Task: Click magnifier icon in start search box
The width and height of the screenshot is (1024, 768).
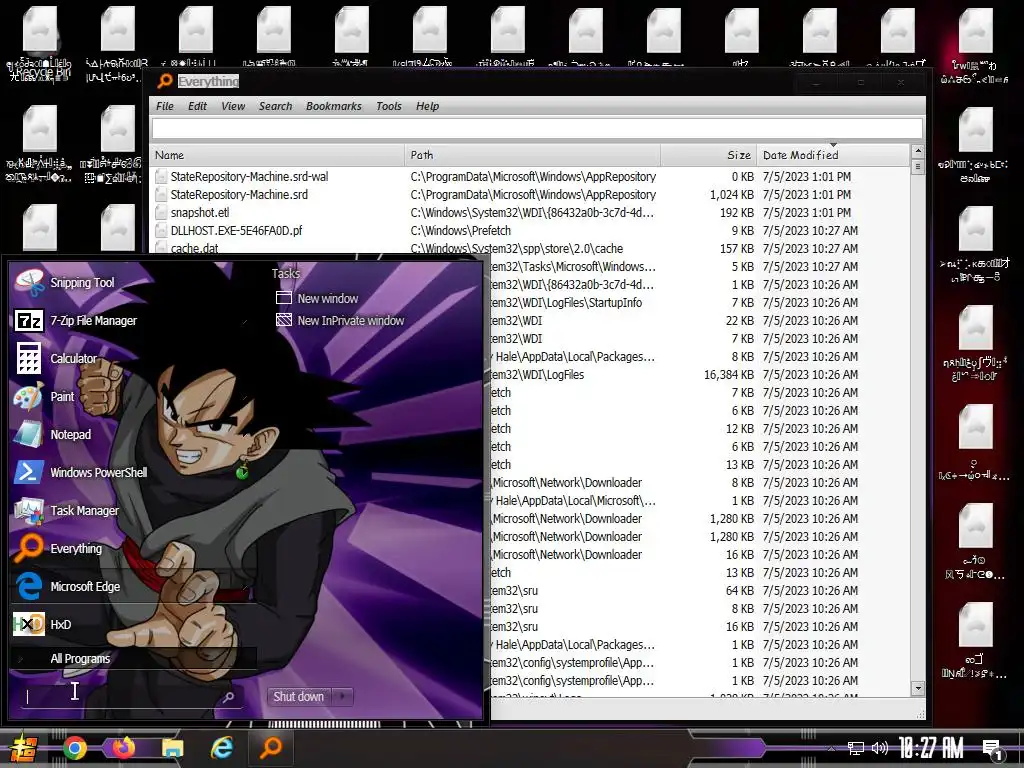Action: (x=229, y=697)
